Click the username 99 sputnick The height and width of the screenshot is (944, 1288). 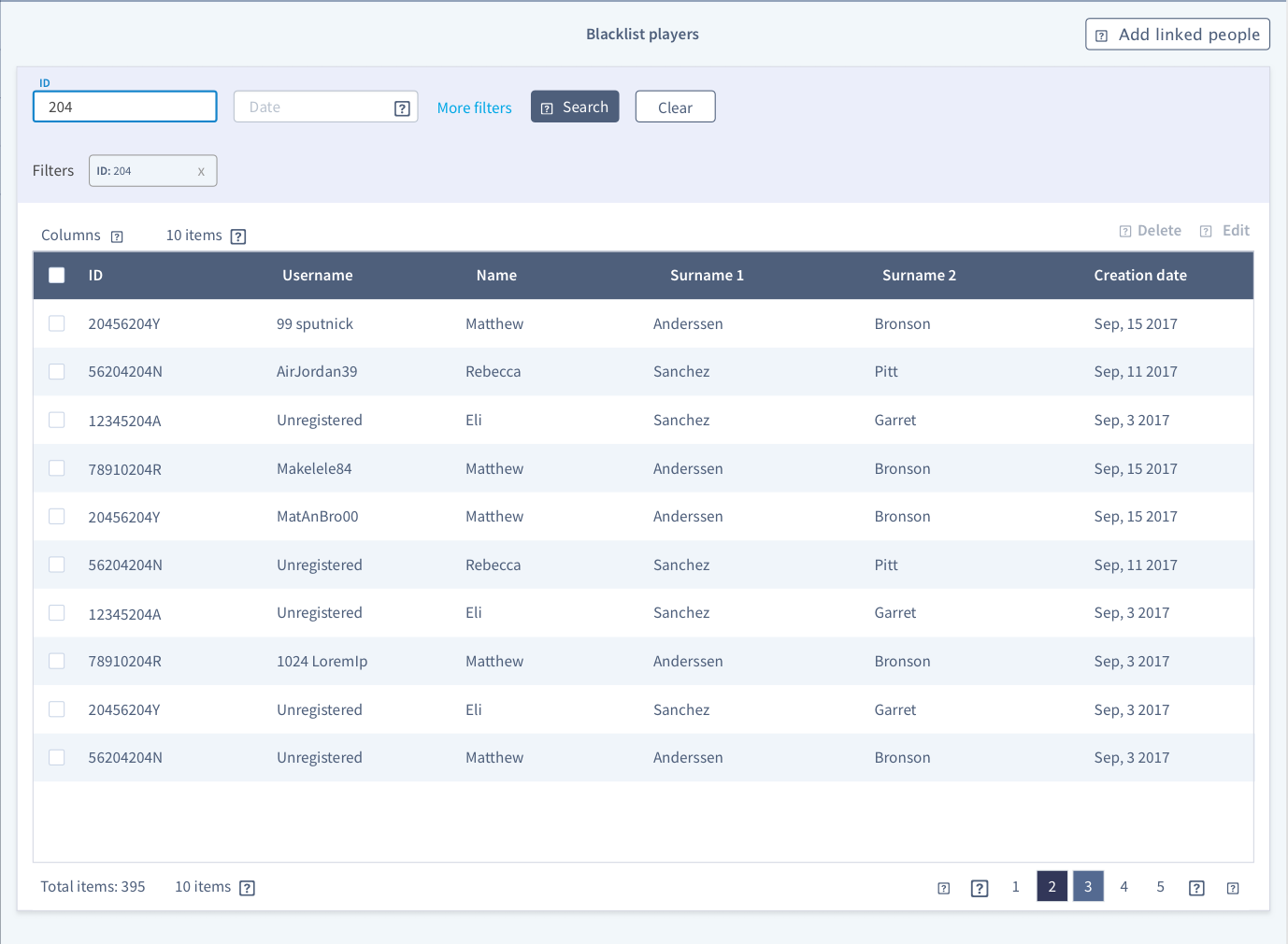pyautogui.click(x=315, y=324)
